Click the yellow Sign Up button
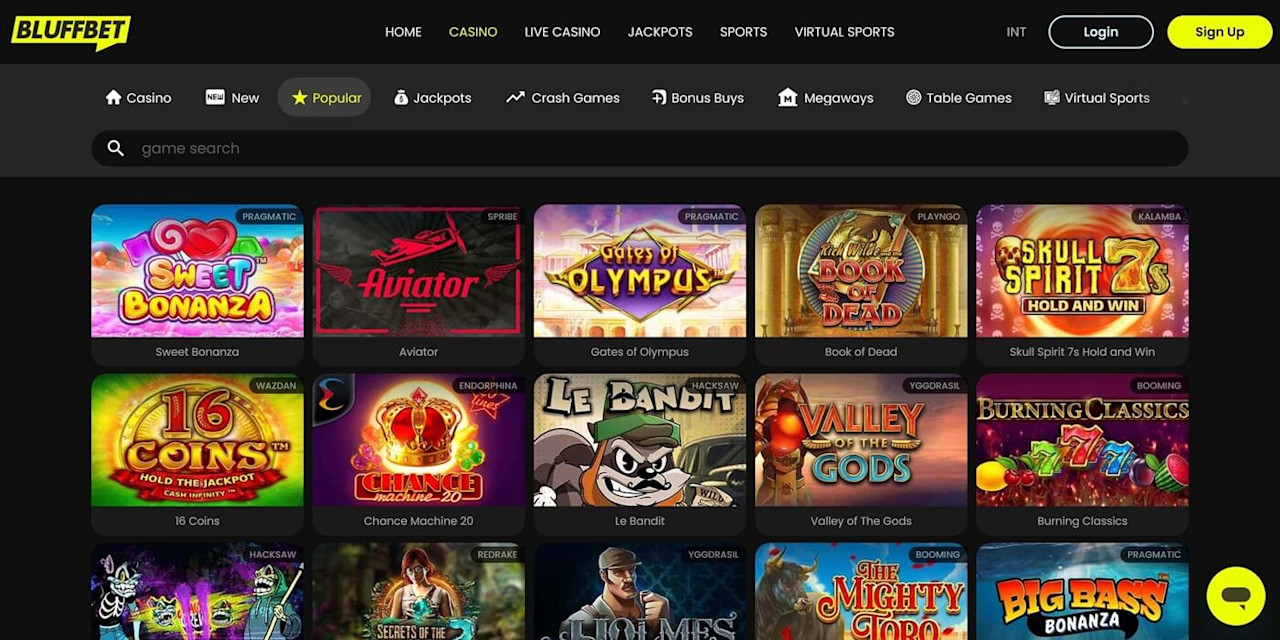This screenshot has height=640, width=1280. [1219, 32]
